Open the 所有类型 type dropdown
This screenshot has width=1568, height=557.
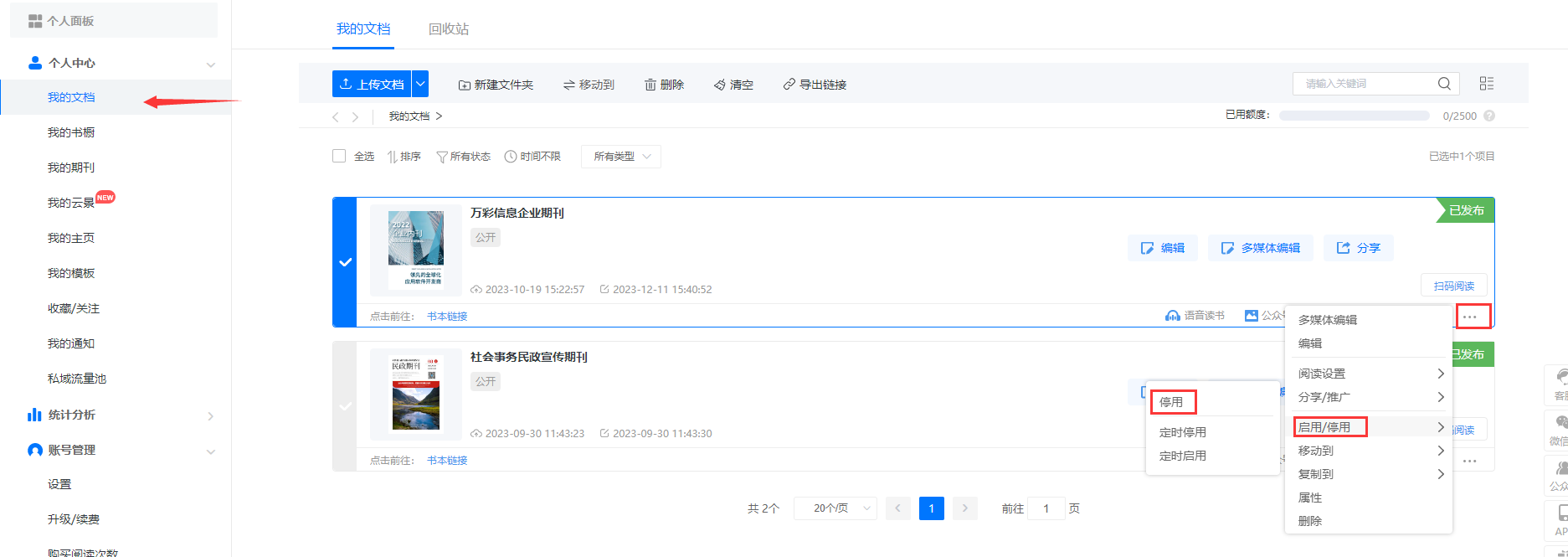(620, 157)
